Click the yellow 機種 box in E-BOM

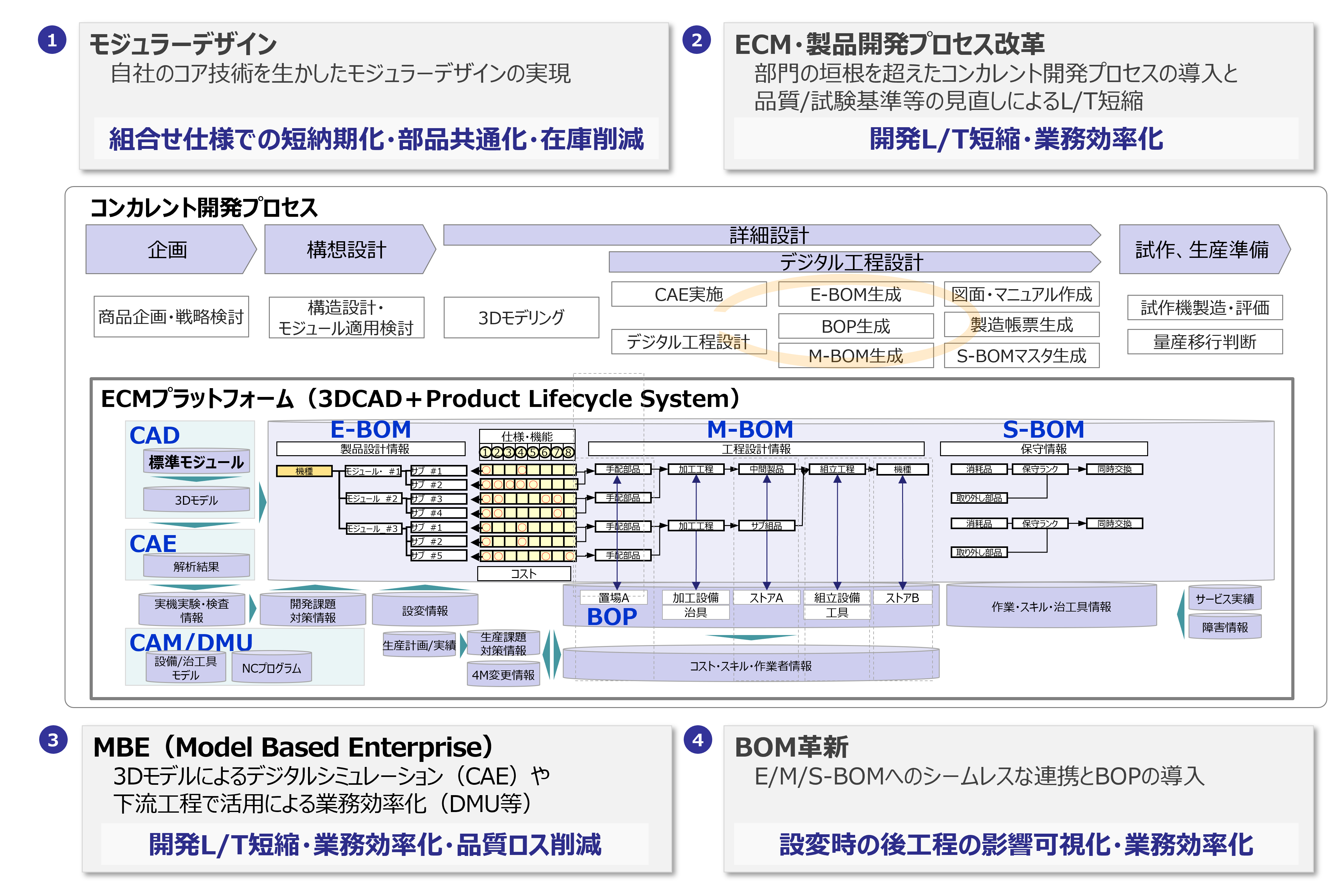(x=304, y=471)
